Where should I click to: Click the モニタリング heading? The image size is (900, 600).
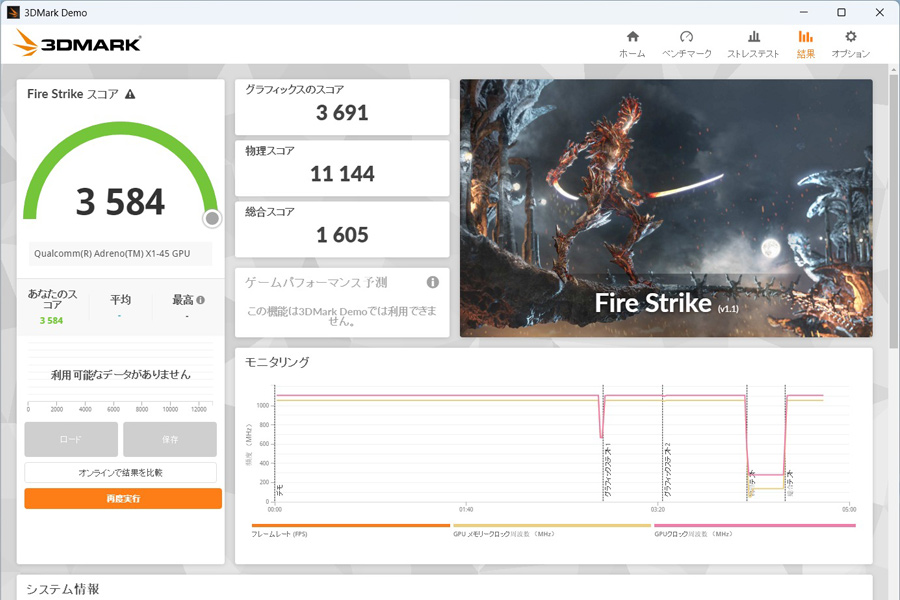pos(277,362)
